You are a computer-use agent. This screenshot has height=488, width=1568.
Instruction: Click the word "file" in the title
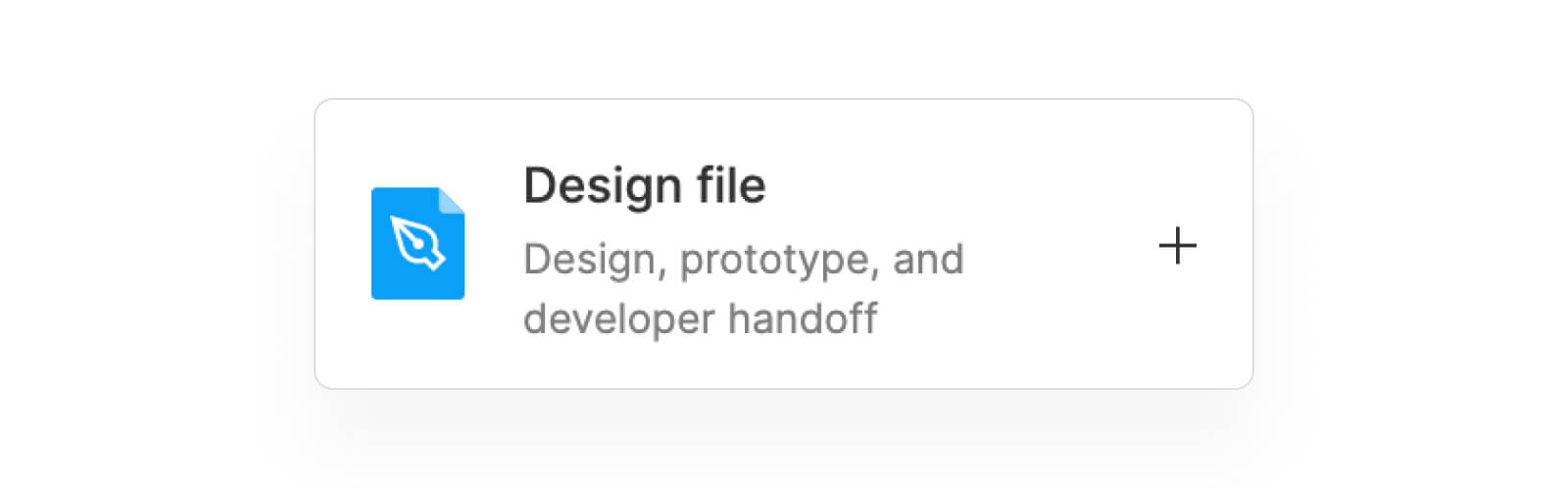731,185
